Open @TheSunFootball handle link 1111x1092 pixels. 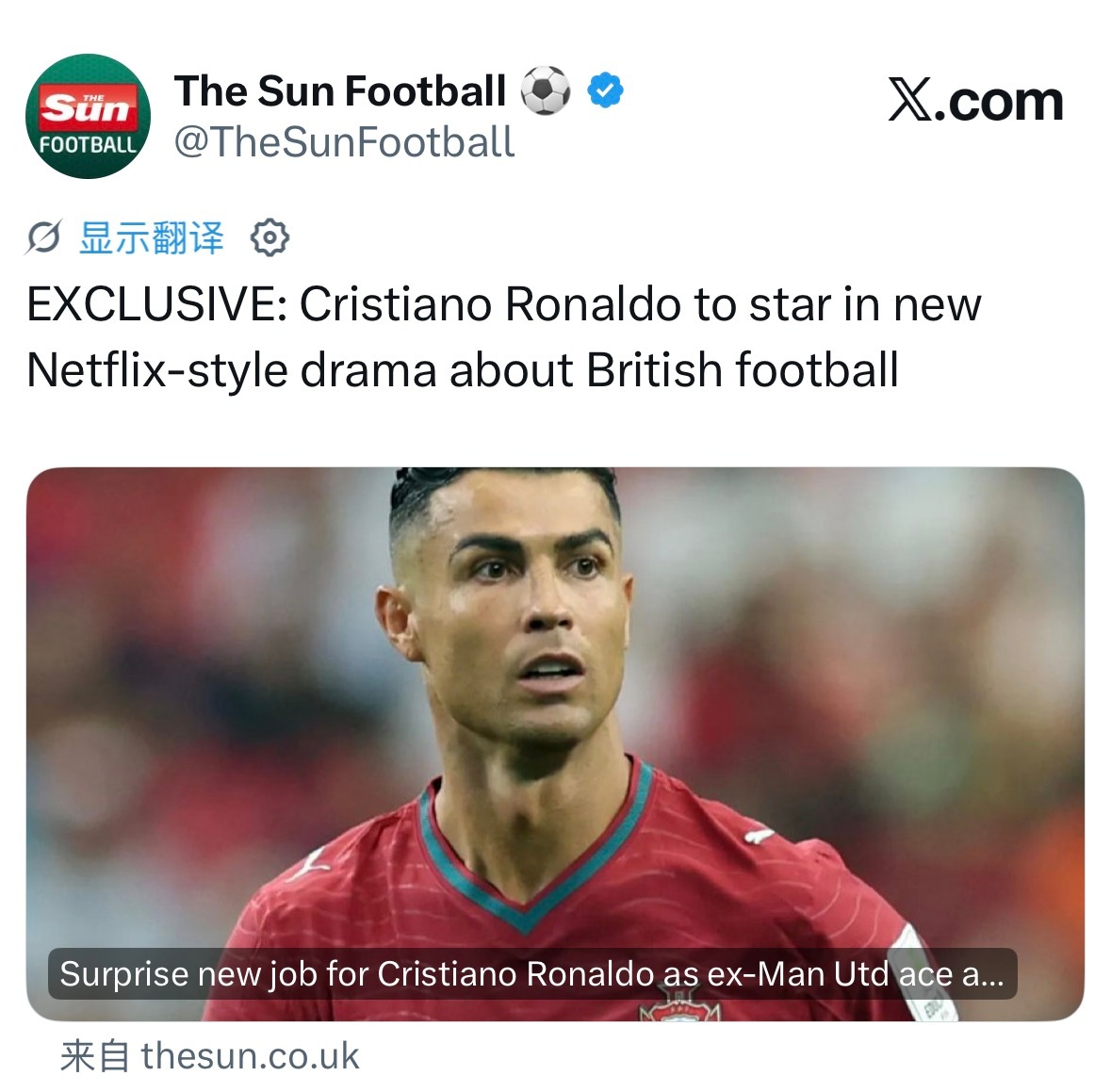(344, 141)
